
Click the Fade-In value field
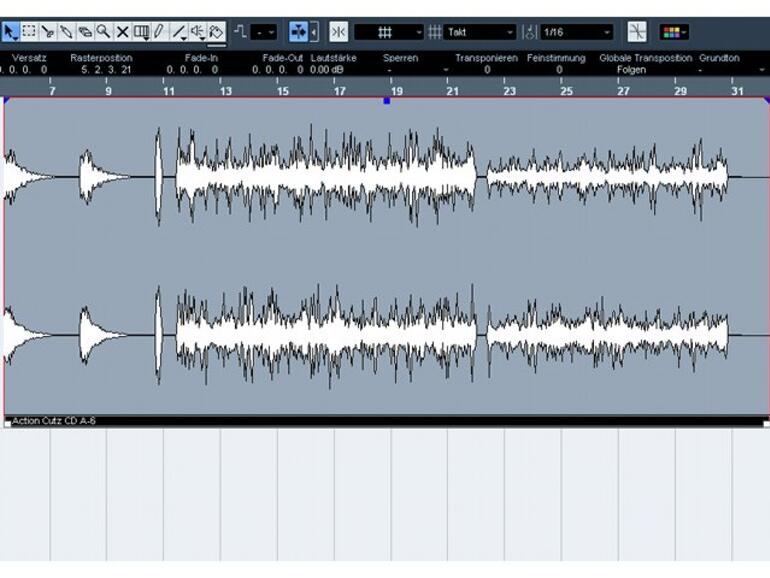192,70
